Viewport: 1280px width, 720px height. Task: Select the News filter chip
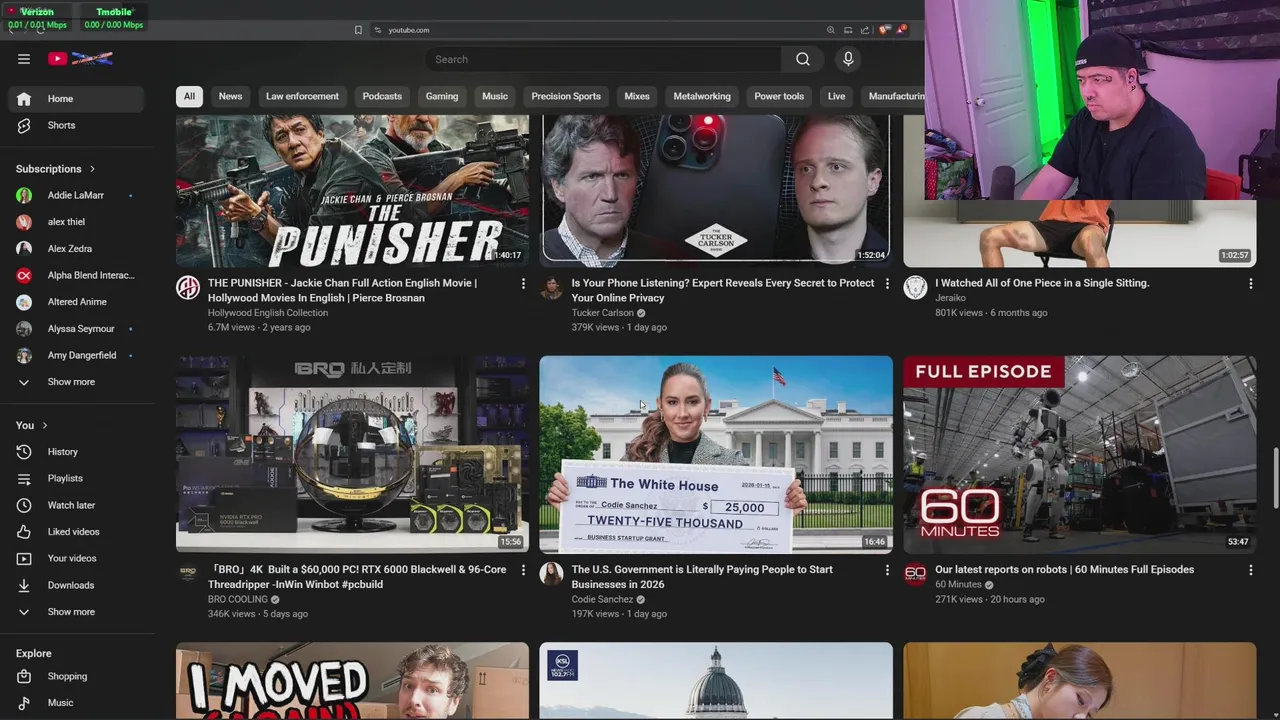pyautogui.click(x=230, y=96)
